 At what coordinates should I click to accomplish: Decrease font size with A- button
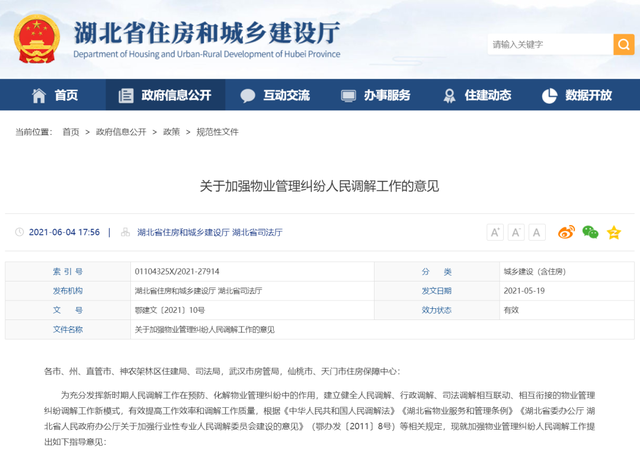click(x=516, y=232)
